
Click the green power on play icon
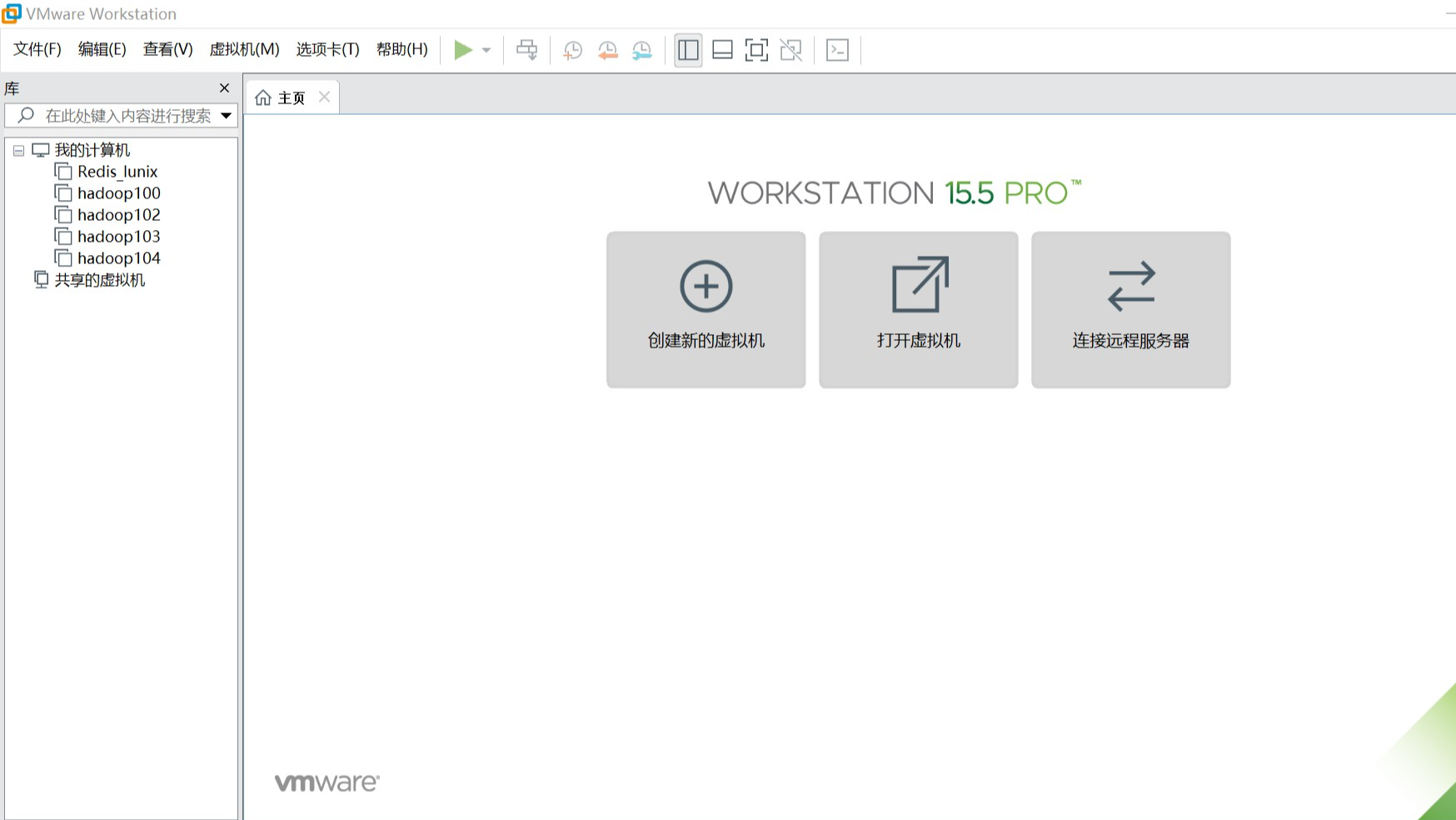click(463, 50)
